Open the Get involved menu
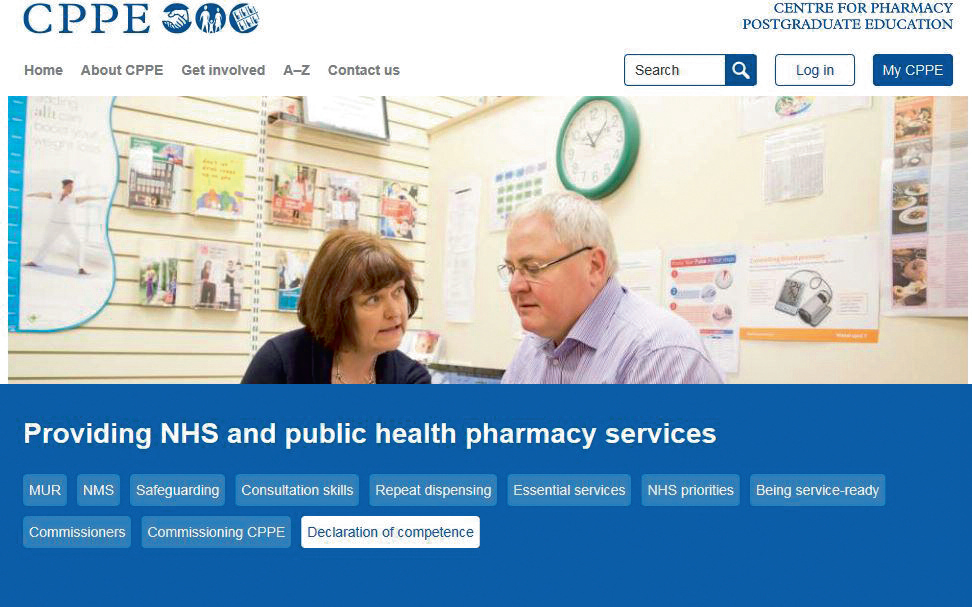 click(223, 70)
